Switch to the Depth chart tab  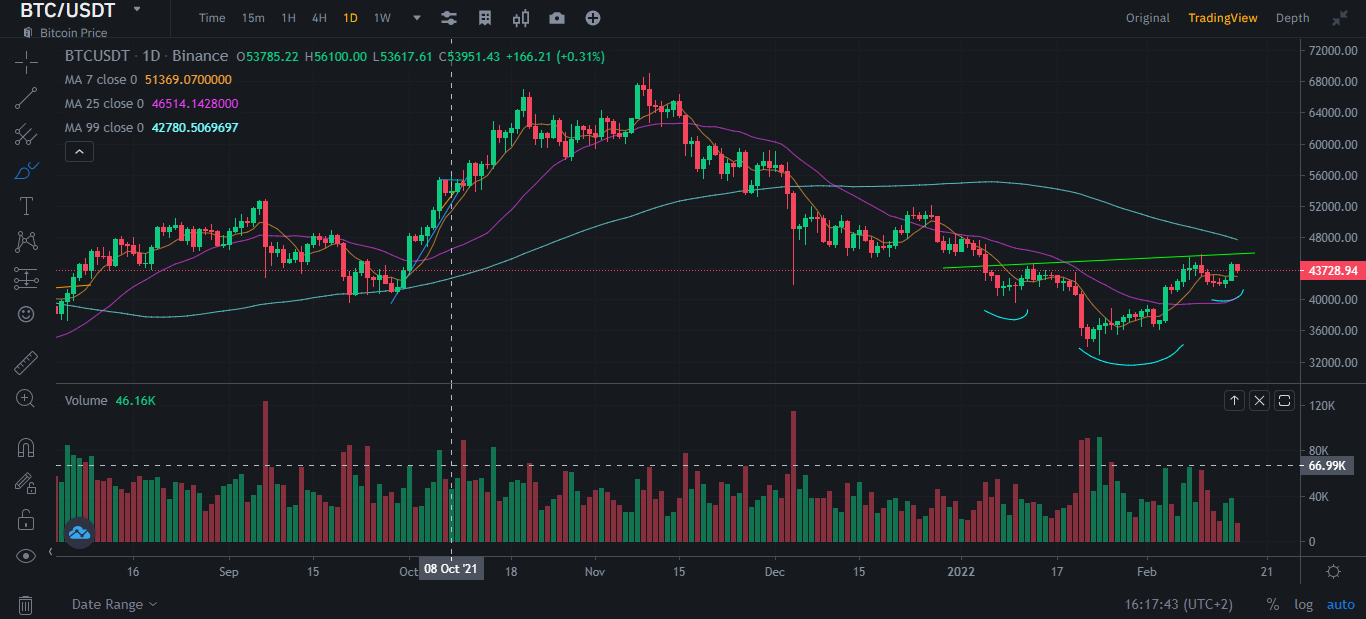click(x=1292, y=18)
